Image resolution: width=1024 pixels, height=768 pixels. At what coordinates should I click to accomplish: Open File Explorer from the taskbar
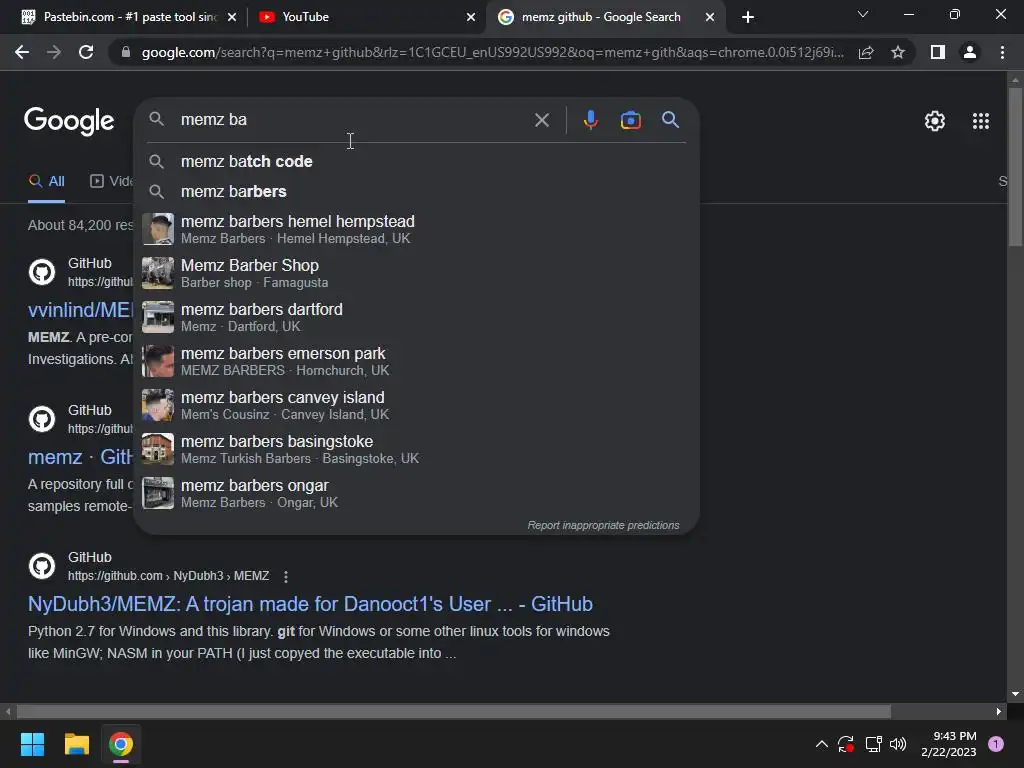coord(76,744)
